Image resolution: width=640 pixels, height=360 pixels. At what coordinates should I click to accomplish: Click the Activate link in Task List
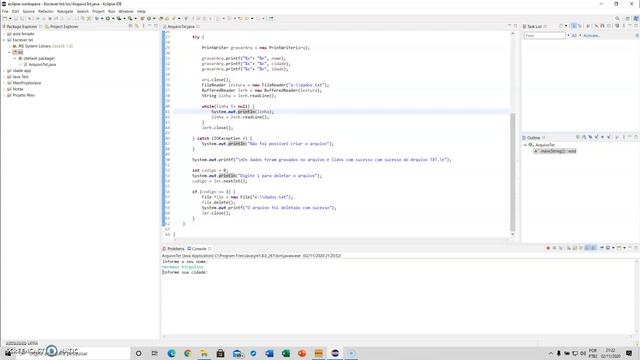pos(591,36)
